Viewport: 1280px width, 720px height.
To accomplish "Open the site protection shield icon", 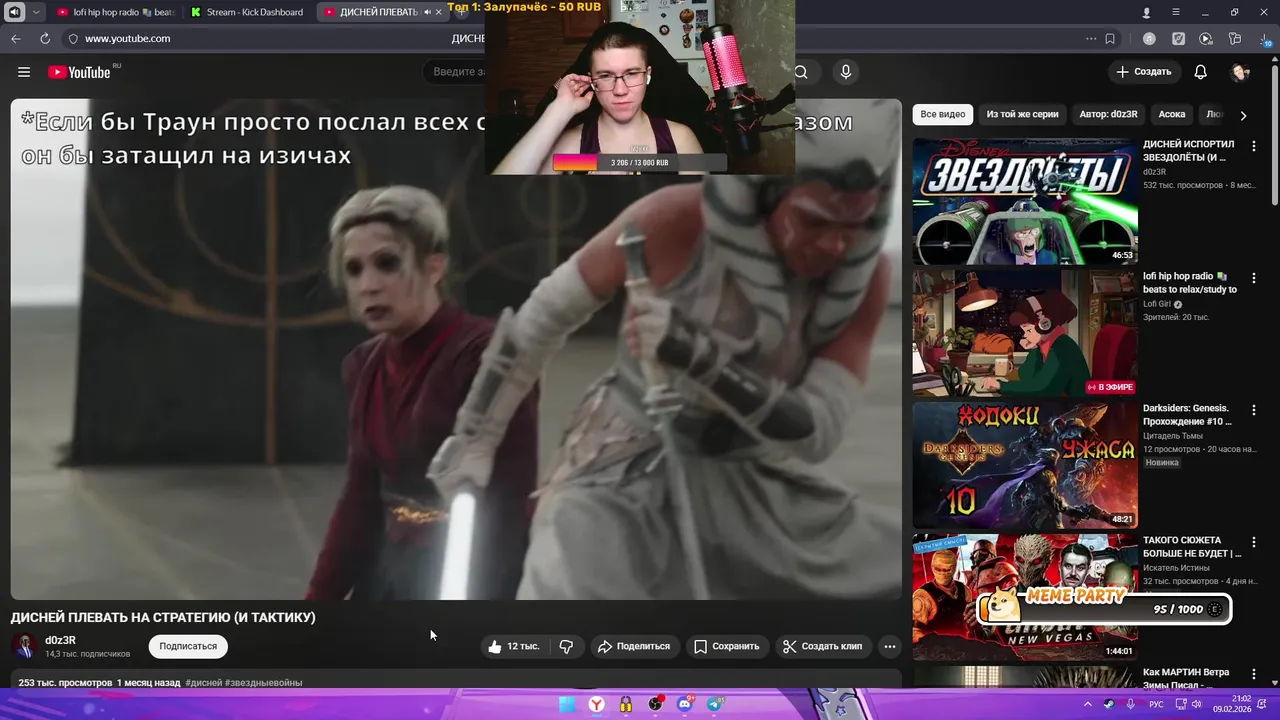I will [x=73, y=39].
